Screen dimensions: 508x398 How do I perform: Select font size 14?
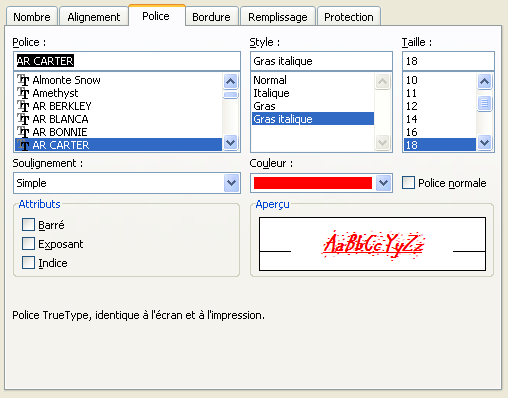click(440, 119)
